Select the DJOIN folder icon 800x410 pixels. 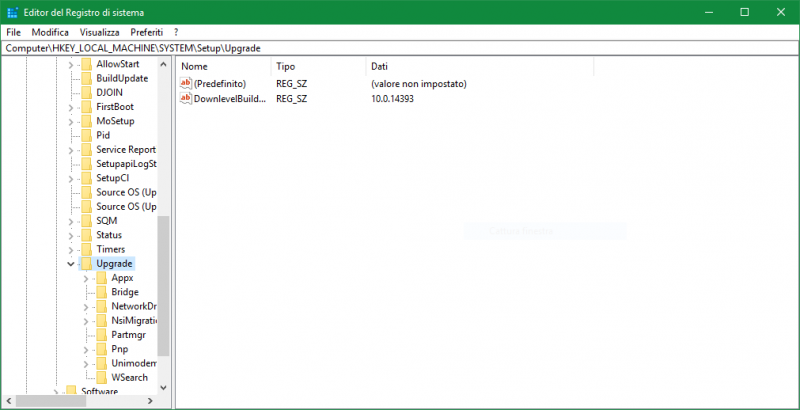tap(87, 93)
